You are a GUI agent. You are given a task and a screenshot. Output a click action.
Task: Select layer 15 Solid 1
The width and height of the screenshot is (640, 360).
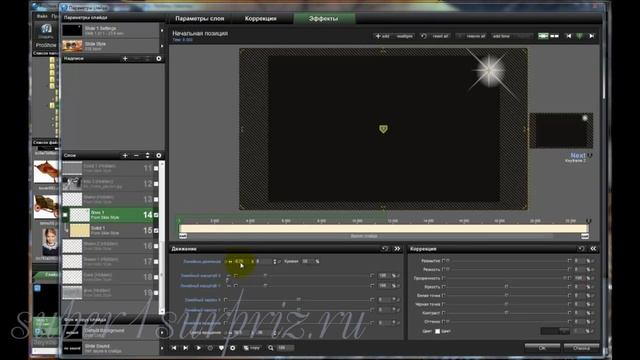(x=110, y=230)
